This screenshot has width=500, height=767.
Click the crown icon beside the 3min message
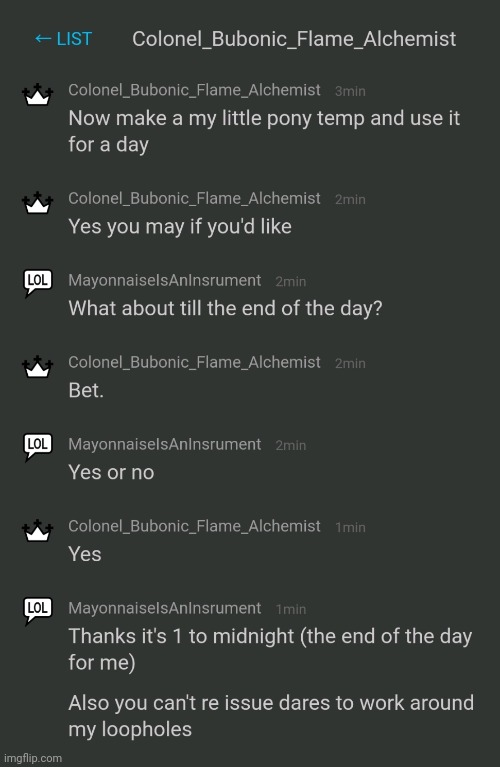[38, 94]
